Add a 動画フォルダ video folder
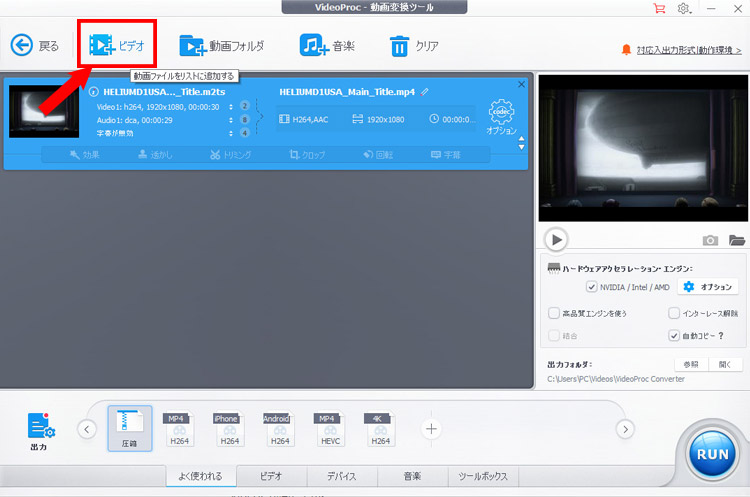The image size is (750, 497). point(221,46)
